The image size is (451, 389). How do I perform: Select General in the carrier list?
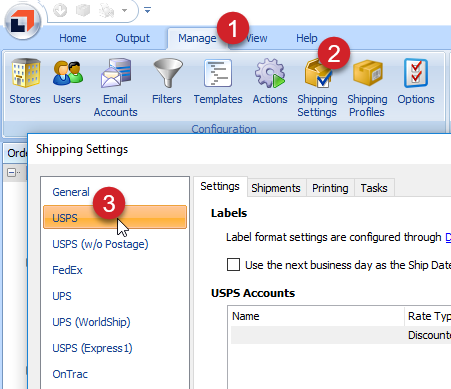point(71,192)
